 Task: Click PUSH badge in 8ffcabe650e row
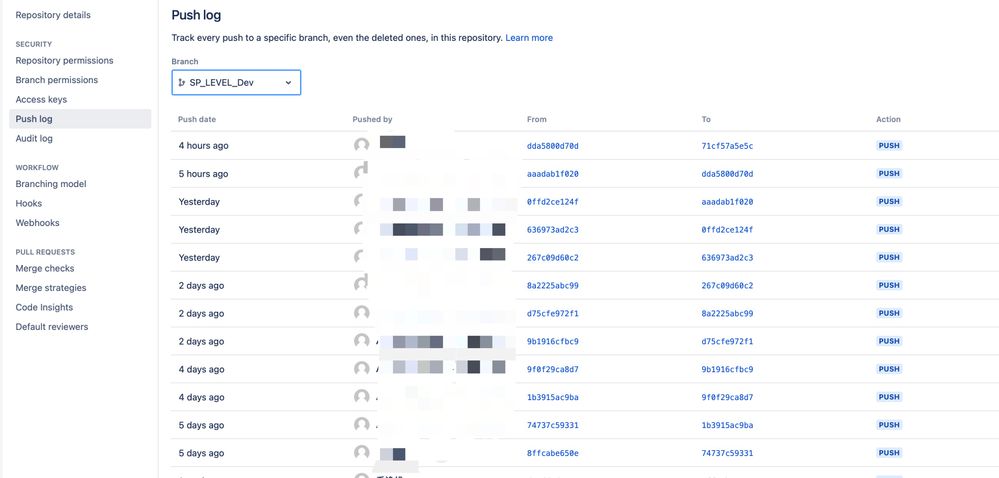889,453
